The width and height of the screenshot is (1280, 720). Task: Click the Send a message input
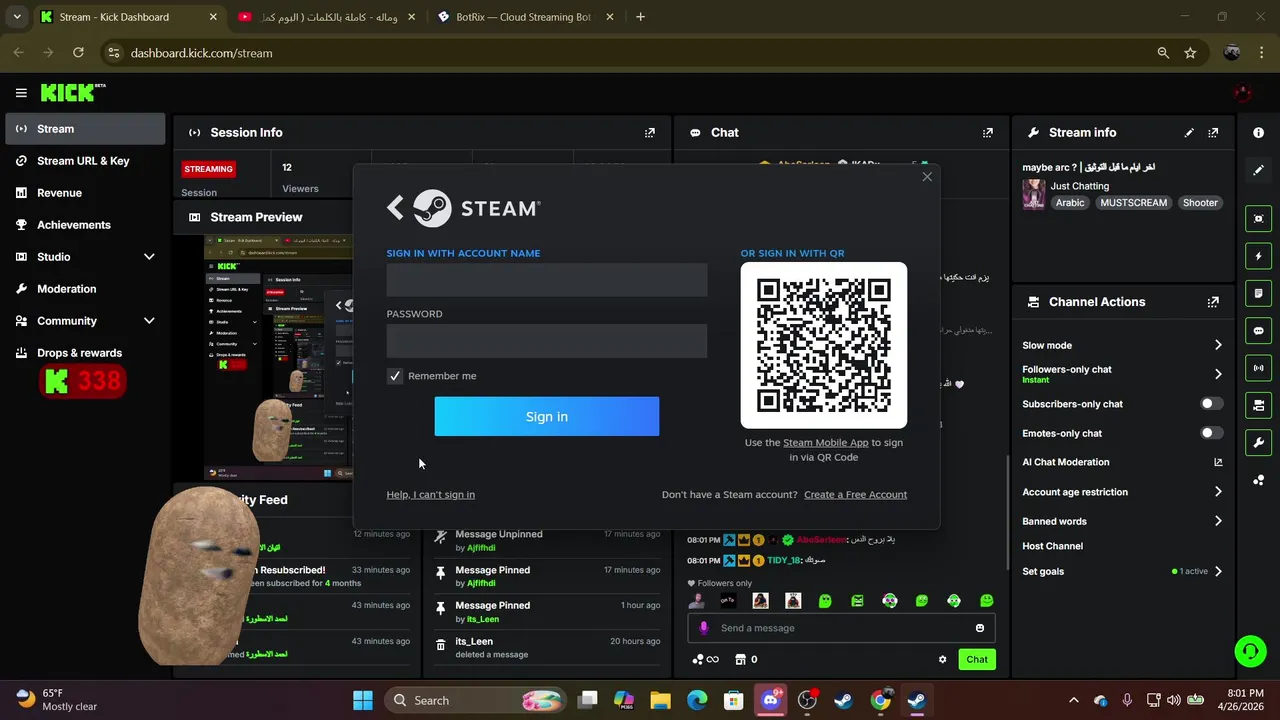[x=841, y=628]
